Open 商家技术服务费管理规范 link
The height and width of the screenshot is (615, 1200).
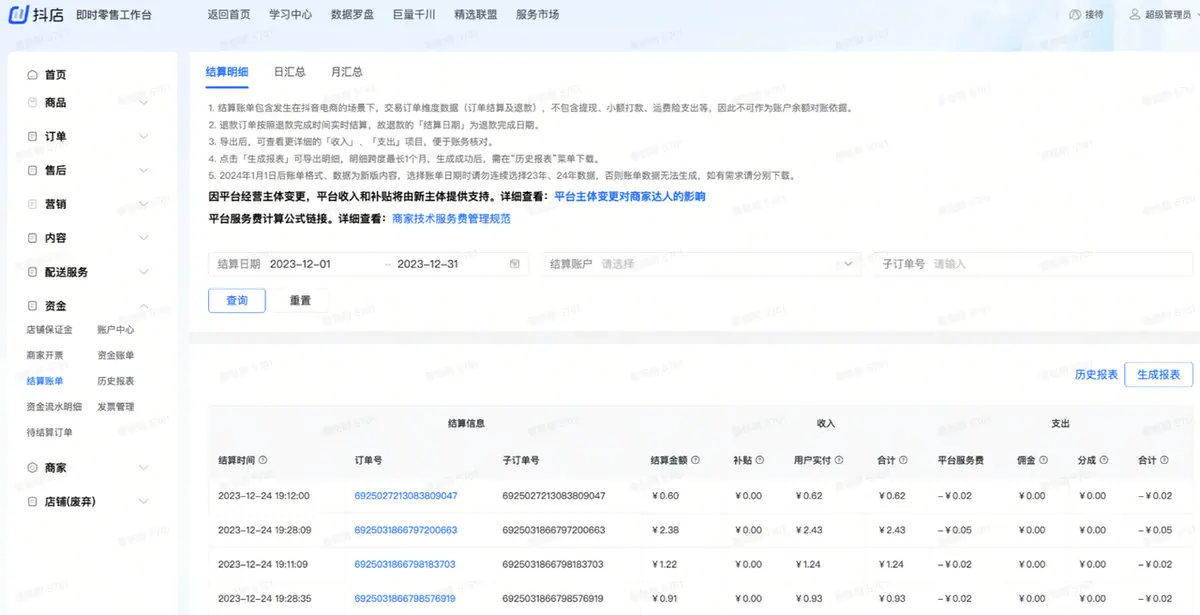tap(451, 218)
